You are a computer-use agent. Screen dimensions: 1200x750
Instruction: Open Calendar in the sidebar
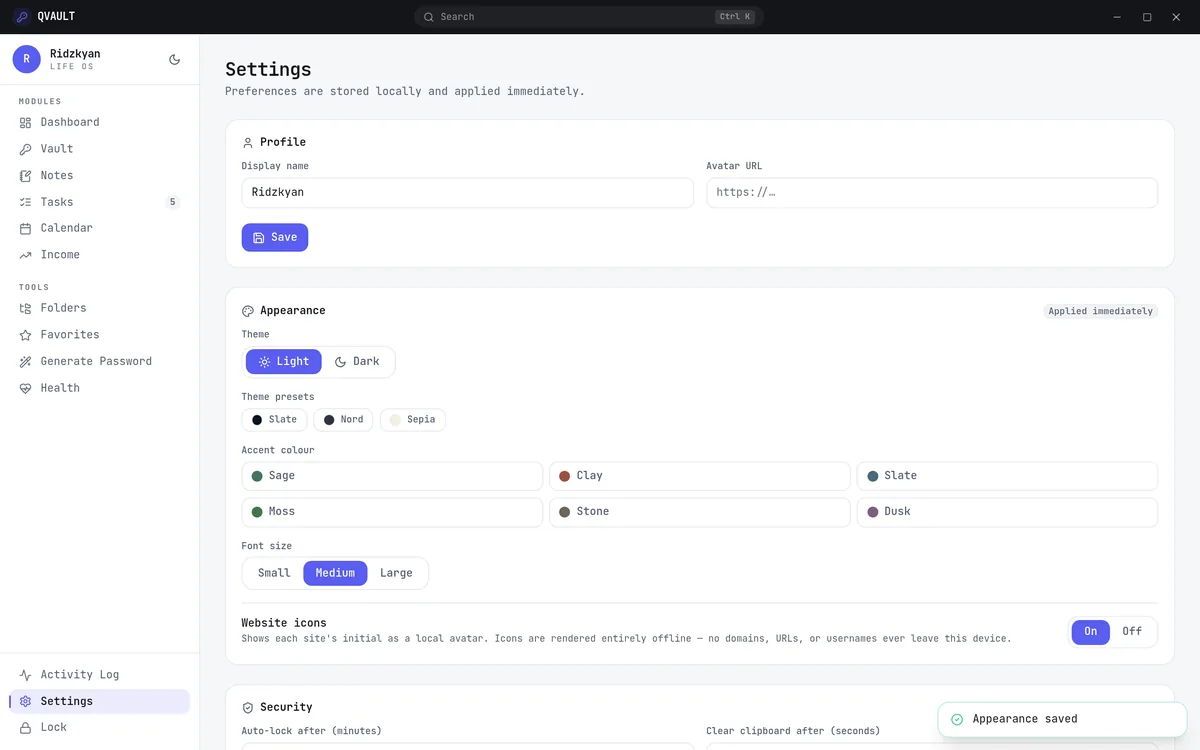coord(100,228)
